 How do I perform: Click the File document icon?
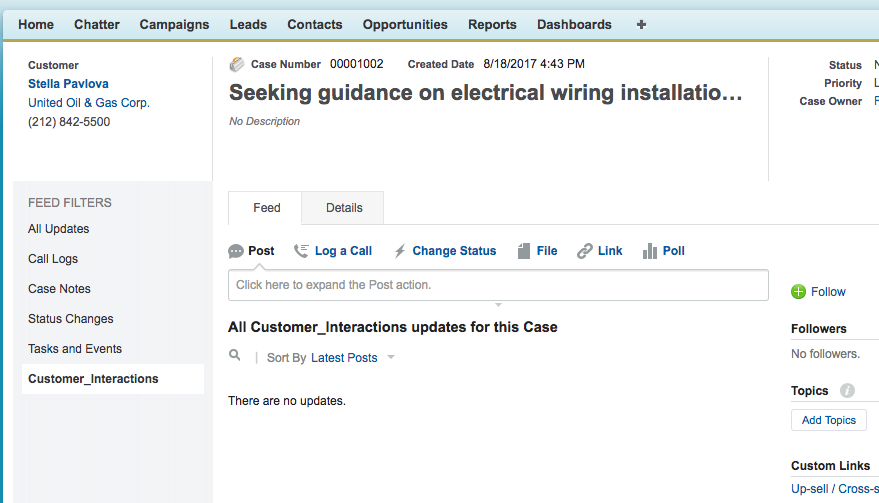click(x=524, y=251)
